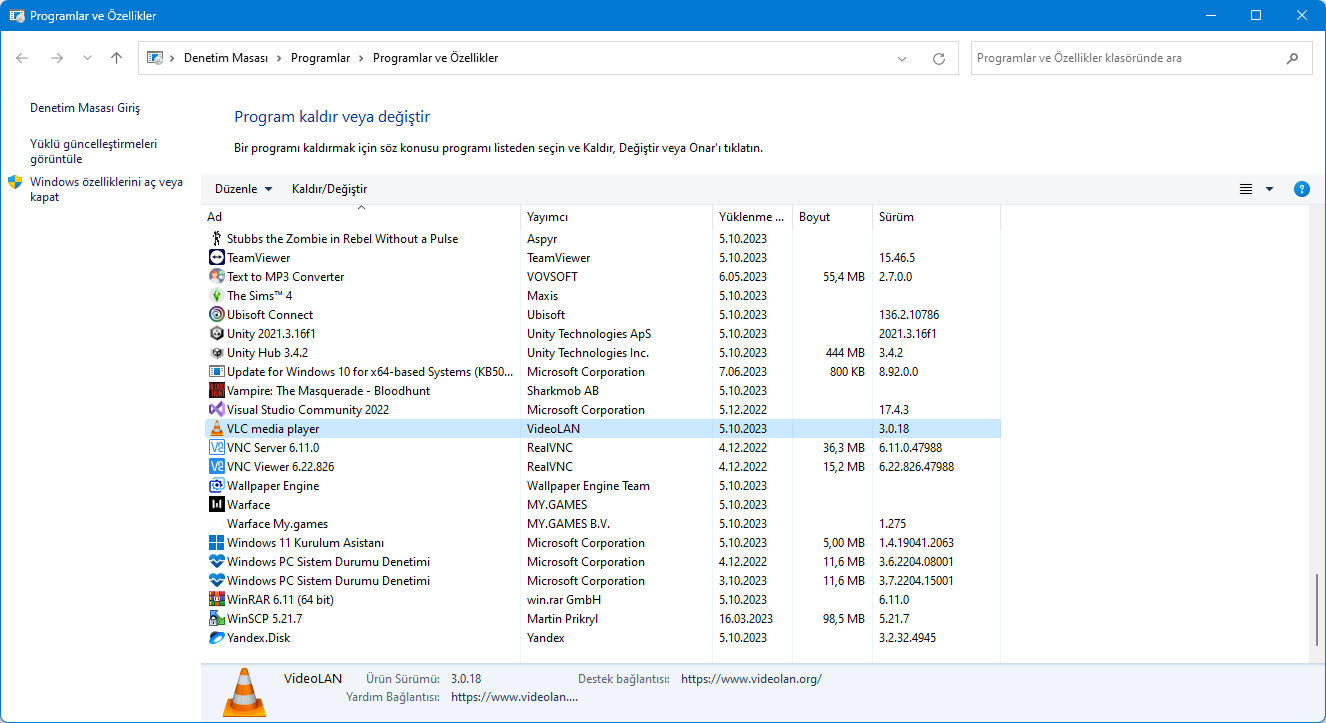
Task: Click the VNC Viewer 6.22.826 icon
Action: click(x=216, y=467)
